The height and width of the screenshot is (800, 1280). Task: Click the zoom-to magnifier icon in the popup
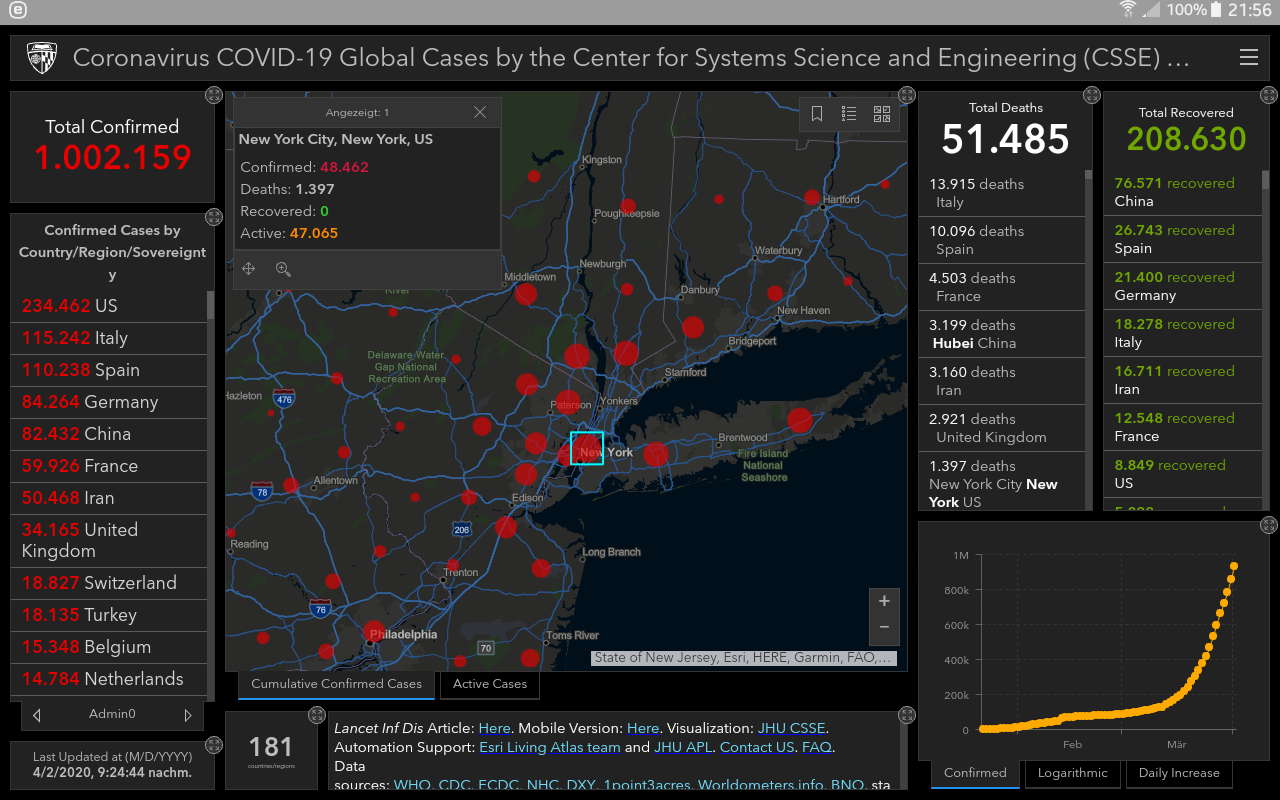[x=283, y=269]
